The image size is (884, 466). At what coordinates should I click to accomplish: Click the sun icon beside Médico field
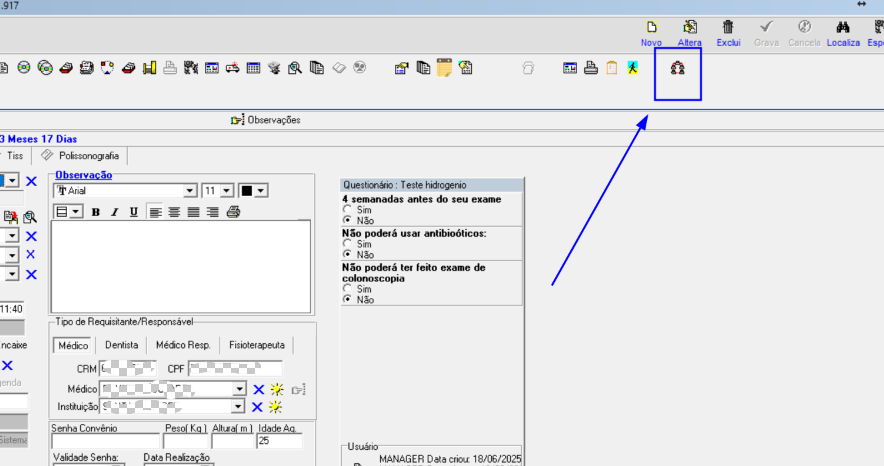click(277, 389)
